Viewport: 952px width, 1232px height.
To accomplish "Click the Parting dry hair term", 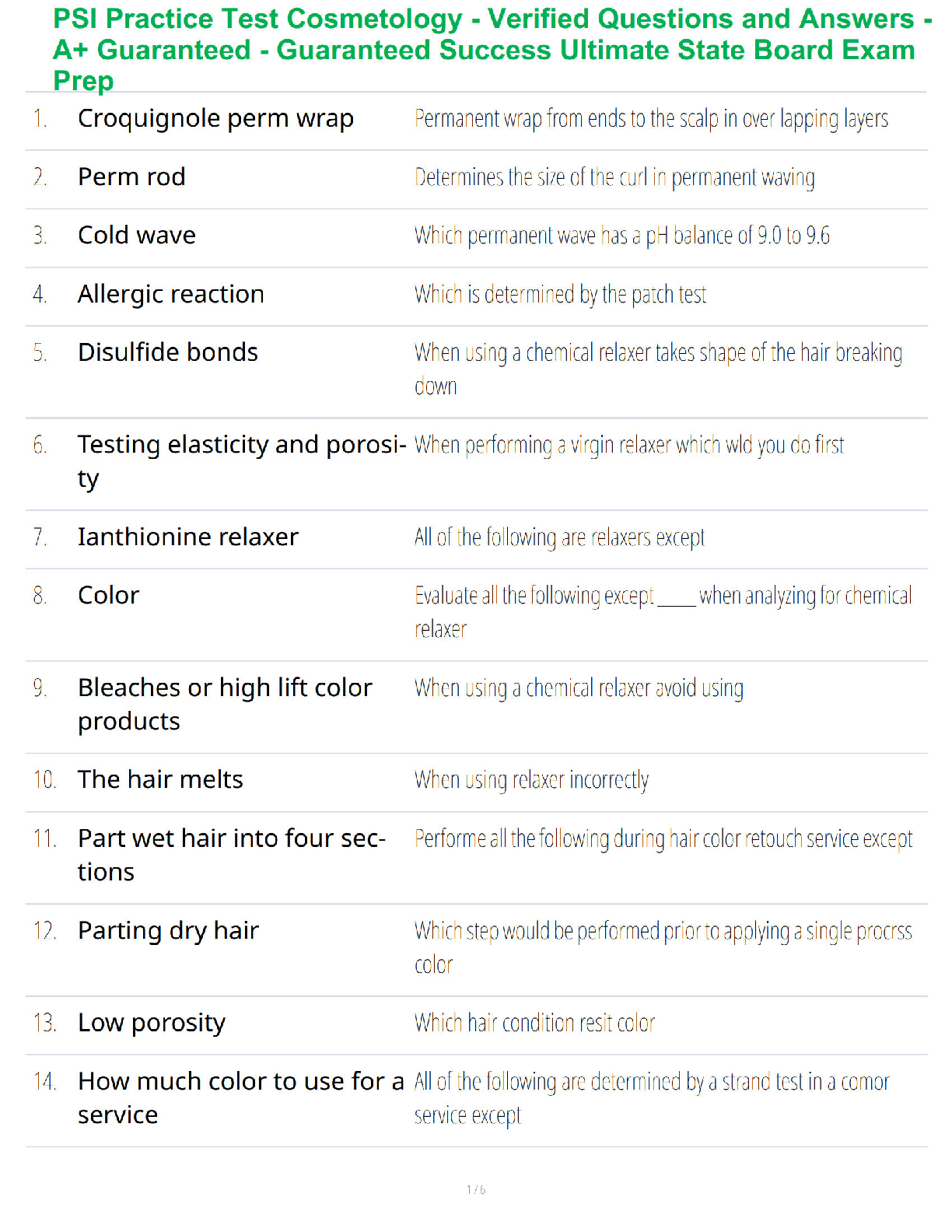I will [168, 932].
